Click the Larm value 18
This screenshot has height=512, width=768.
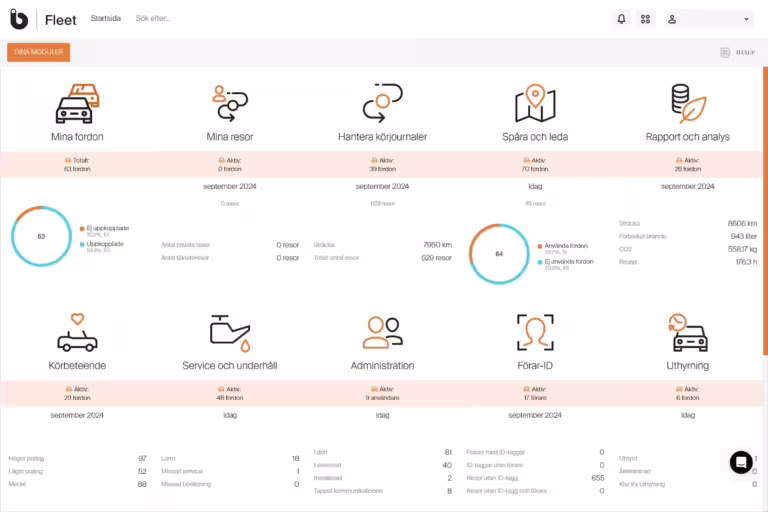(x=295, y=459)
